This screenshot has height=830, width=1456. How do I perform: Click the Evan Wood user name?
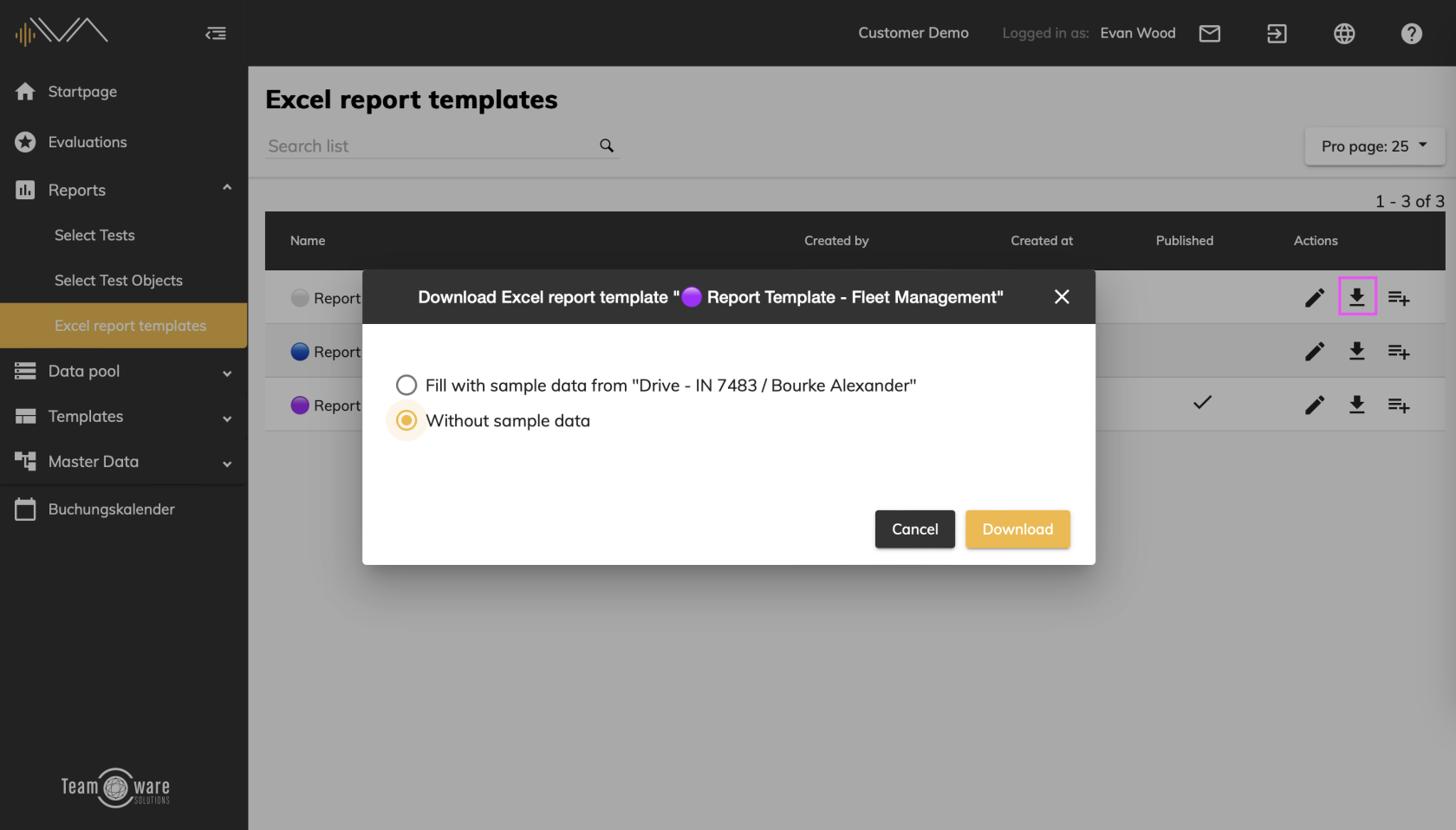click(1138, 33)
